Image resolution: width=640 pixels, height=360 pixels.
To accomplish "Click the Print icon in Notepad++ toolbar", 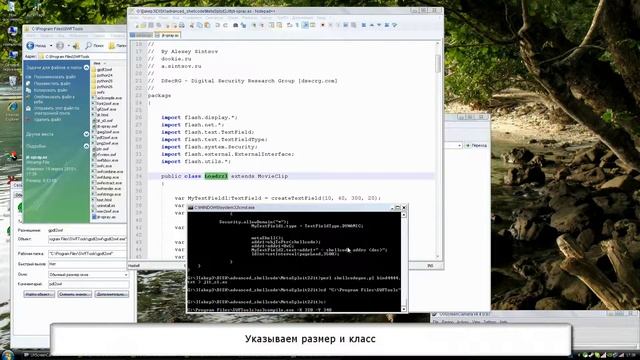I will [x=181, y=25].
